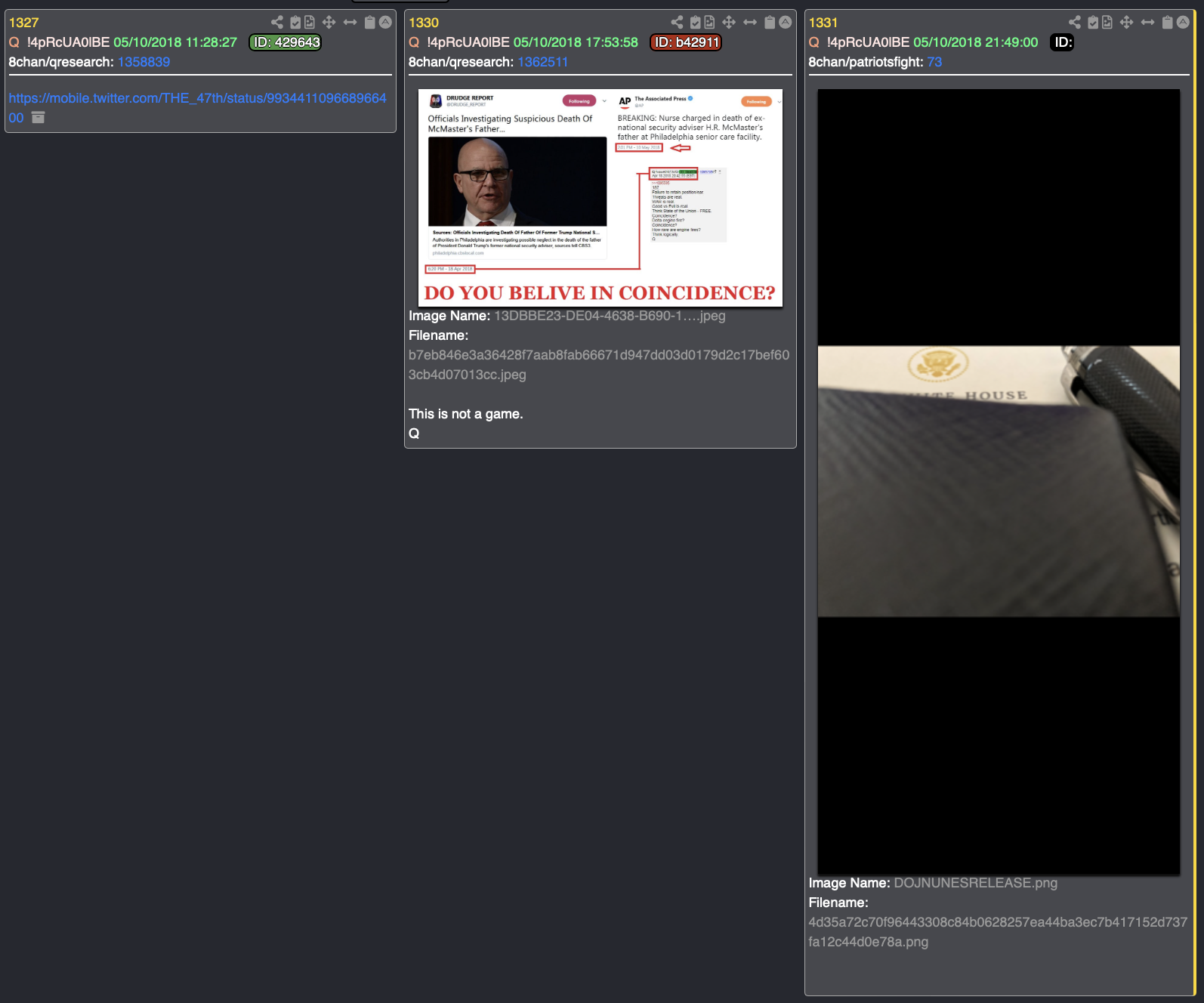Click image name 13DBBE23-DE04-4638-B690-1….jpeg
This screenshot has width=1204, height=1003.
(610, 316)
